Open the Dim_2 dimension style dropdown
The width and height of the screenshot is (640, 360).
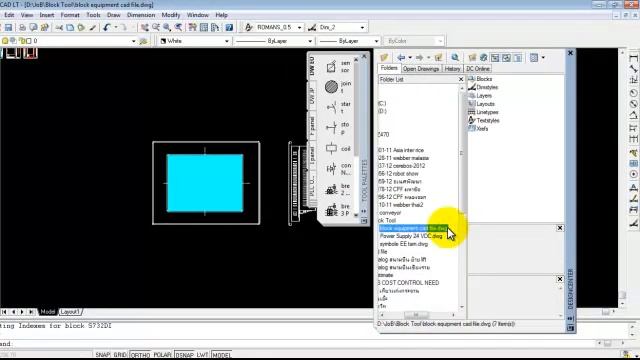pos(362,27)
